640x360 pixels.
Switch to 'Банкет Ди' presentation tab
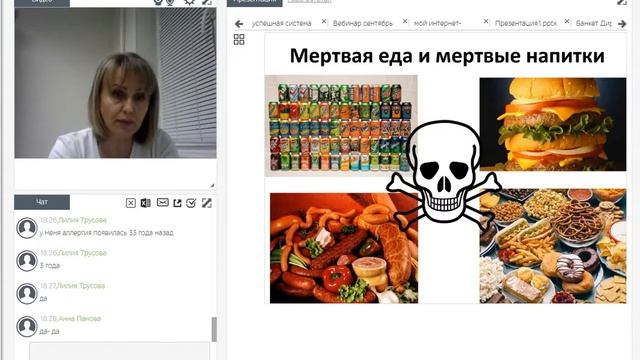(x=593, y=23)
